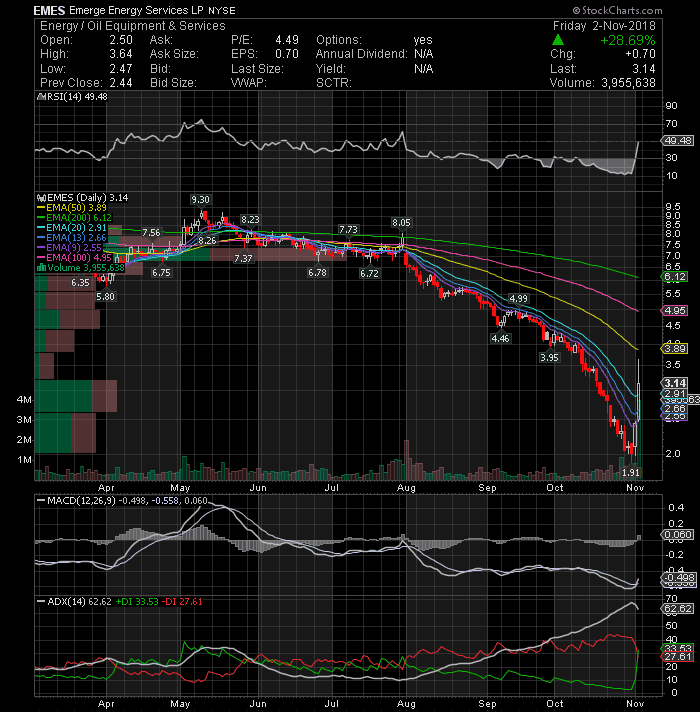Click the +DI 33.53 label
Screen dimensions: 700x712
(x=137, y=602)
